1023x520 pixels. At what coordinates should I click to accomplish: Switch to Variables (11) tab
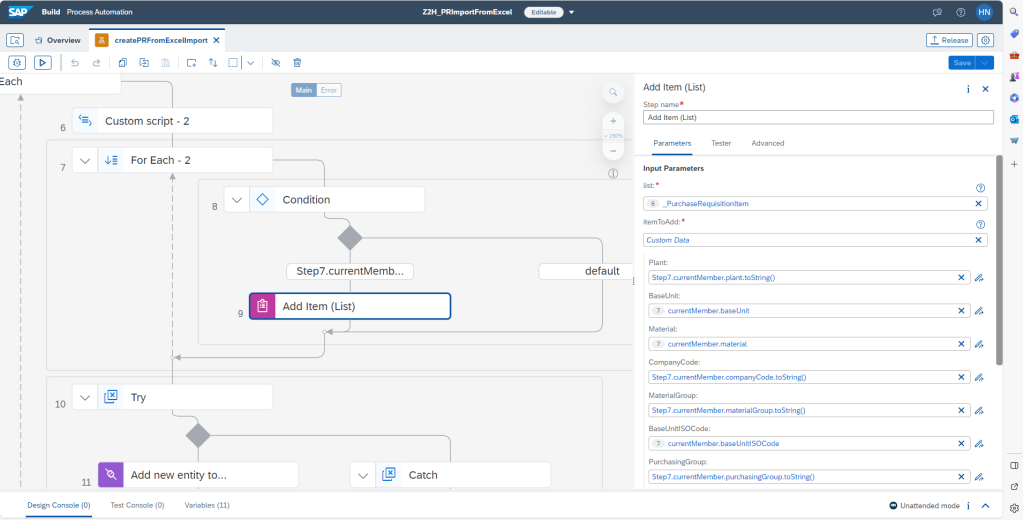[207, 505]
